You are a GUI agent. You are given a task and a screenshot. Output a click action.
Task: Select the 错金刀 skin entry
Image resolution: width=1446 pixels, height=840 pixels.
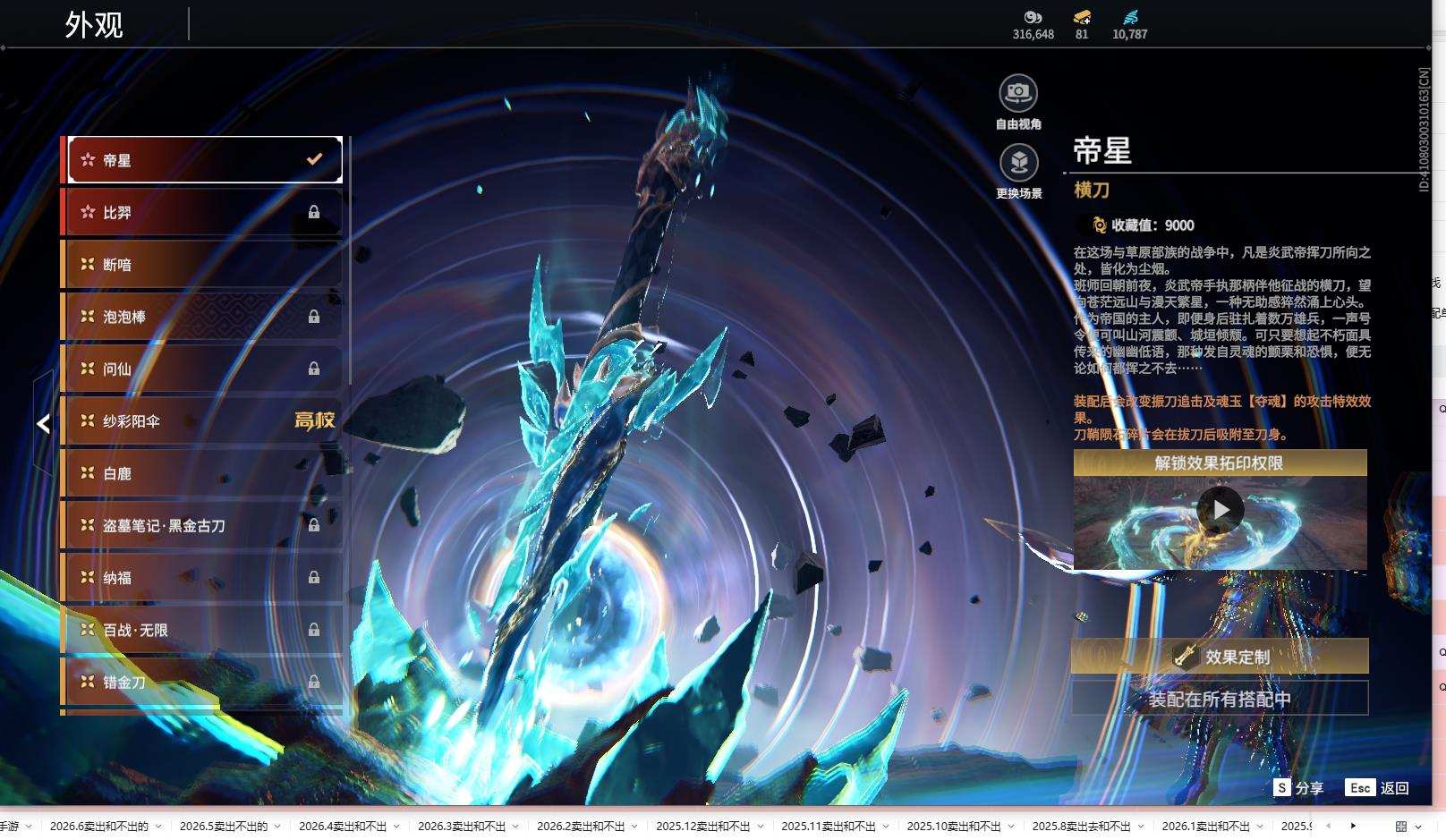click(x=205, y=682)
